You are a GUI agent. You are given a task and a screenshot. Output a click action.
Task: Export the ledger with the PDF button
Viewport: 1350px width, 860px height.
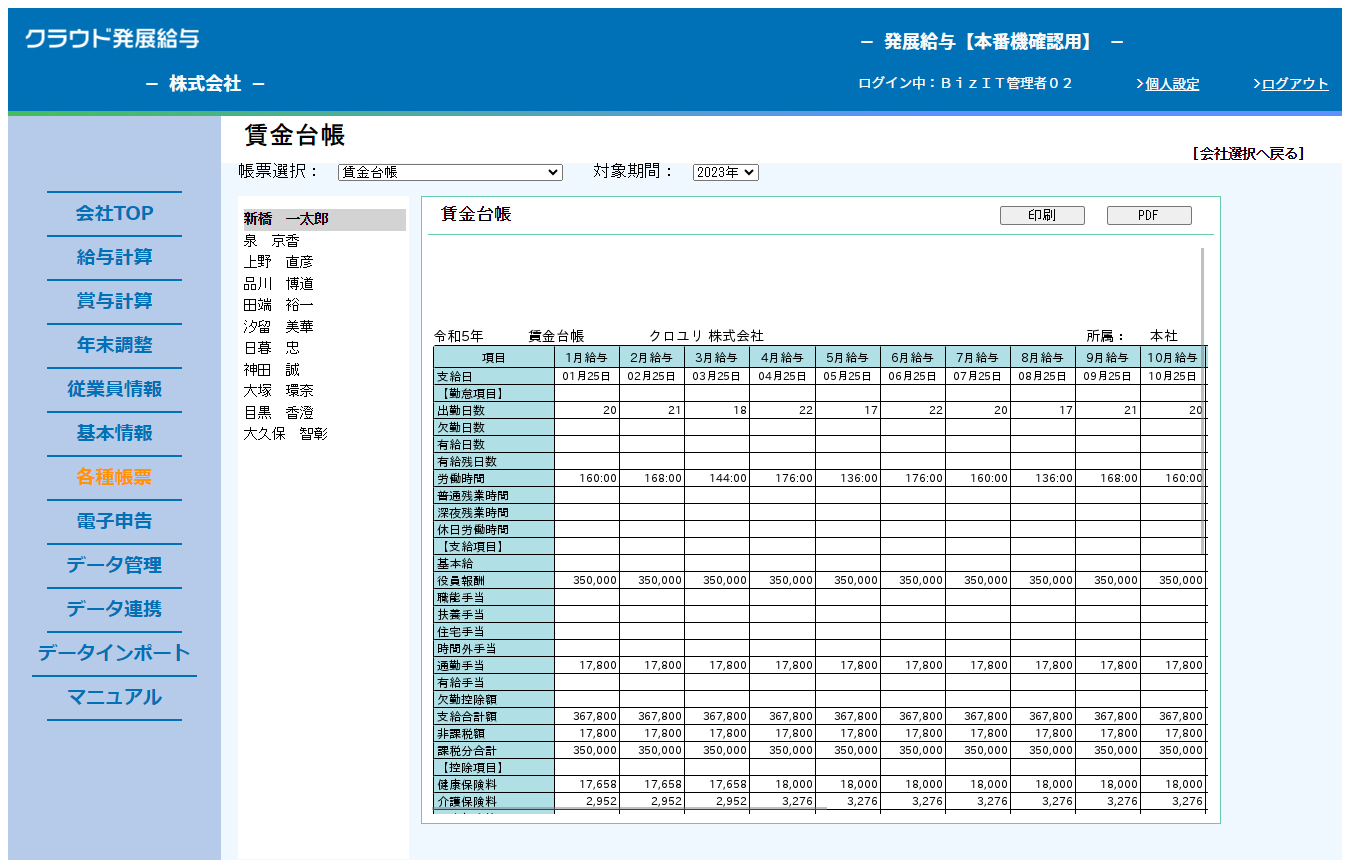click(x=1149, y=215)
